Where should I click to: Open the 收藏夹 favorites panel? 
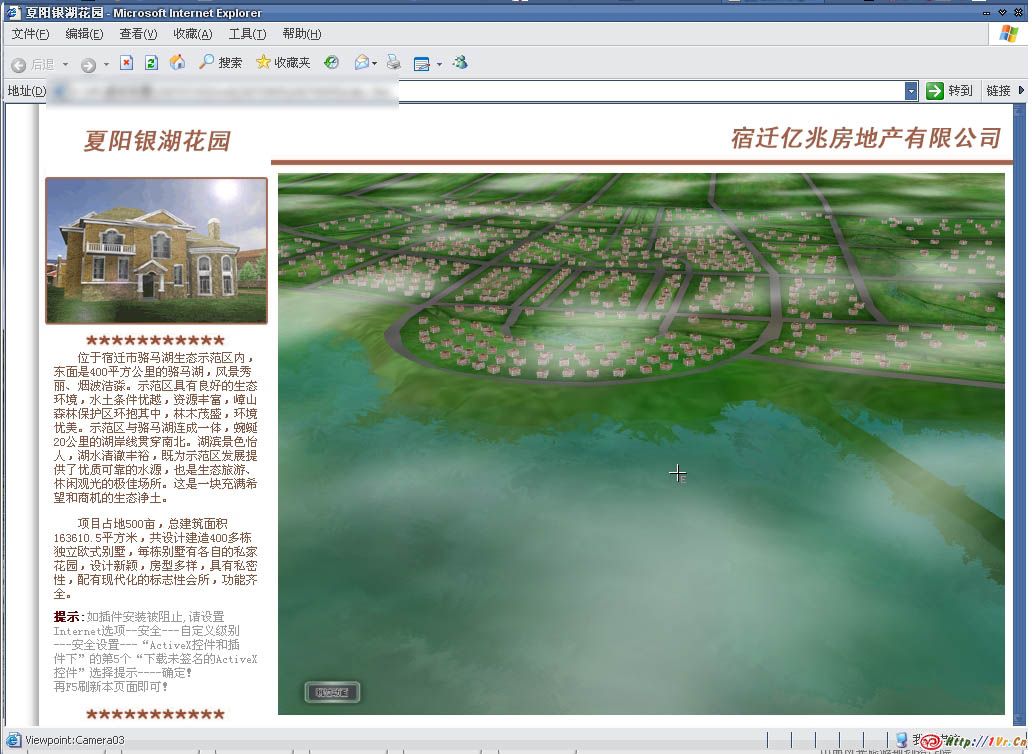[x=283, y=63]
